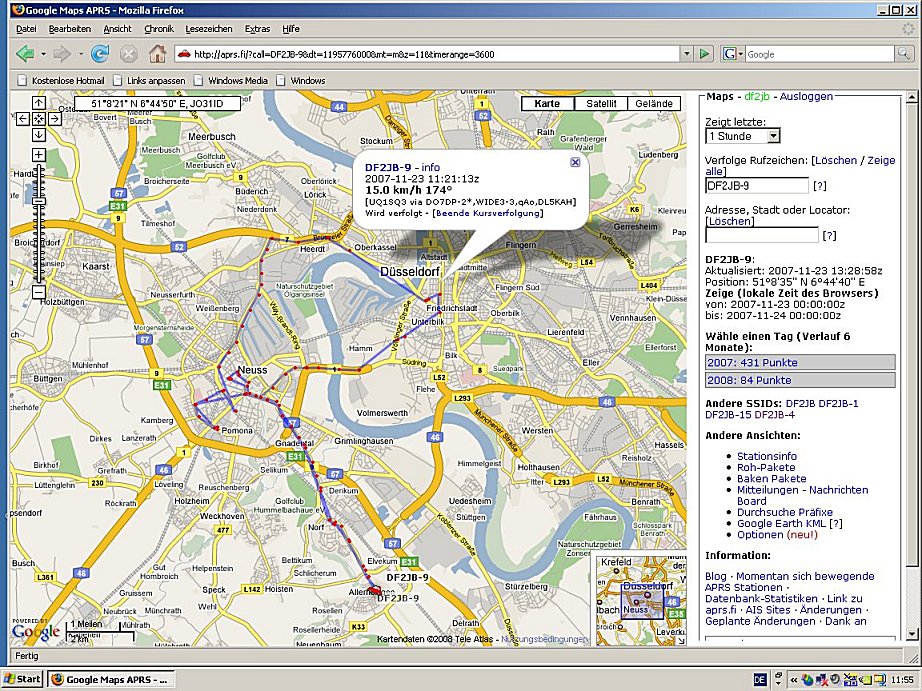This screenshot has width=922, height=691.
Task: Open the Stationsinfo view link
Action: [x=767, y=456]
